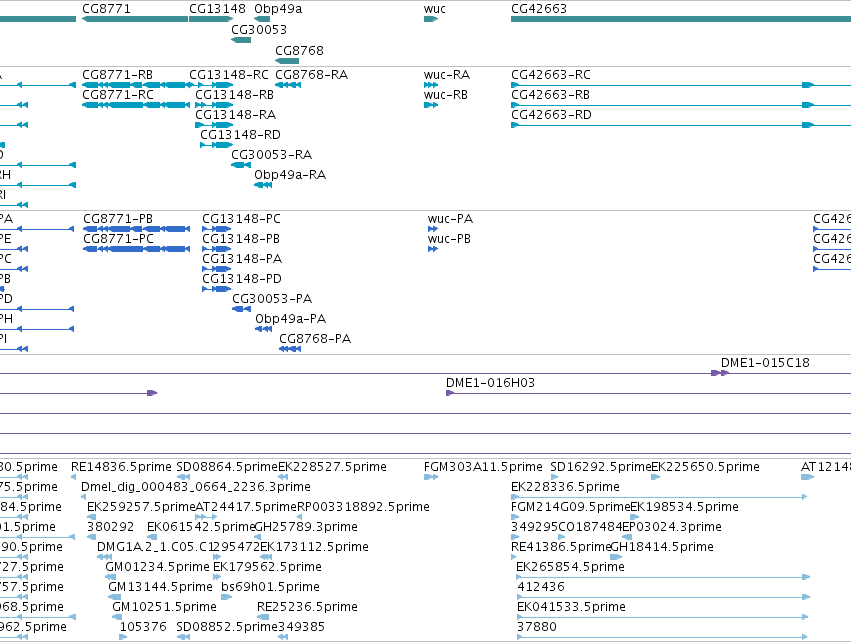Click EST RE41386.5prime
This screenshot has width=851, height=642.
coord(561,547)
